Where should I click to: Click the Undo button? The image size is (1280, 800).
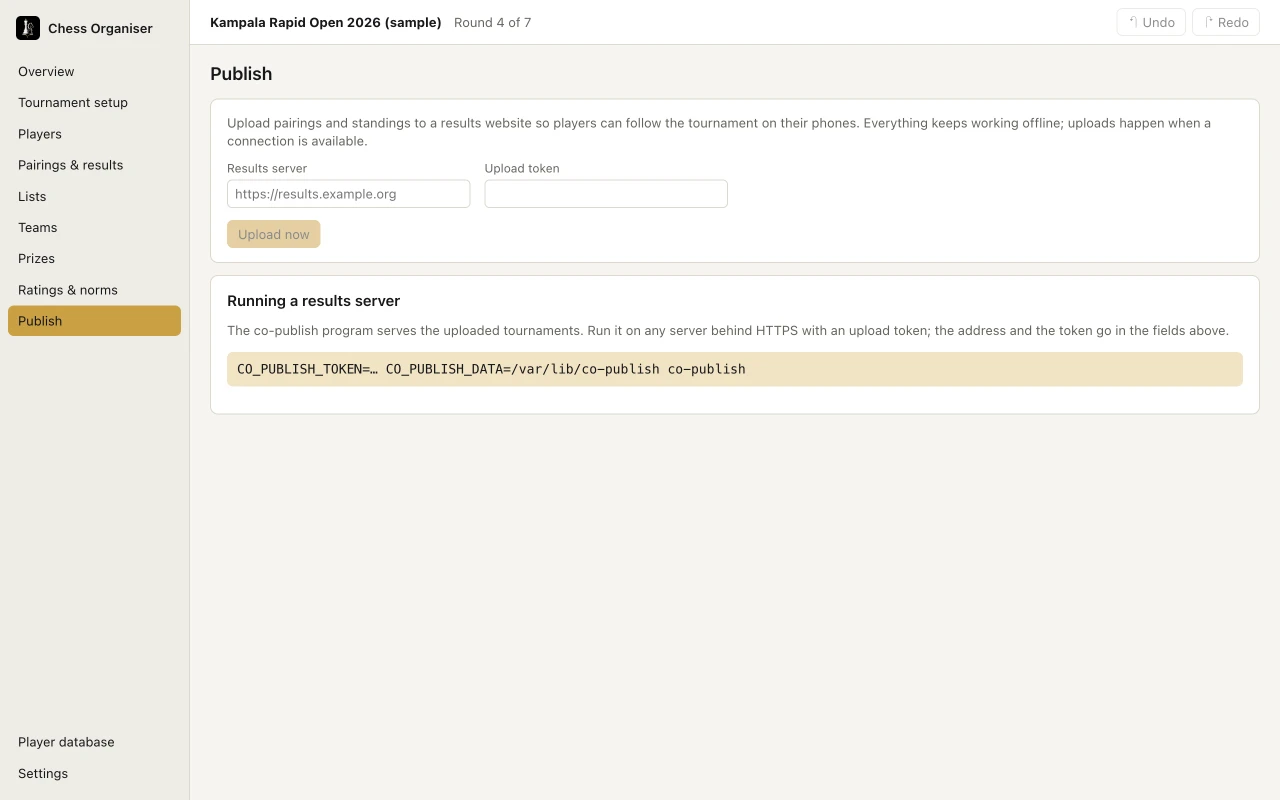tap(1151, 22)
